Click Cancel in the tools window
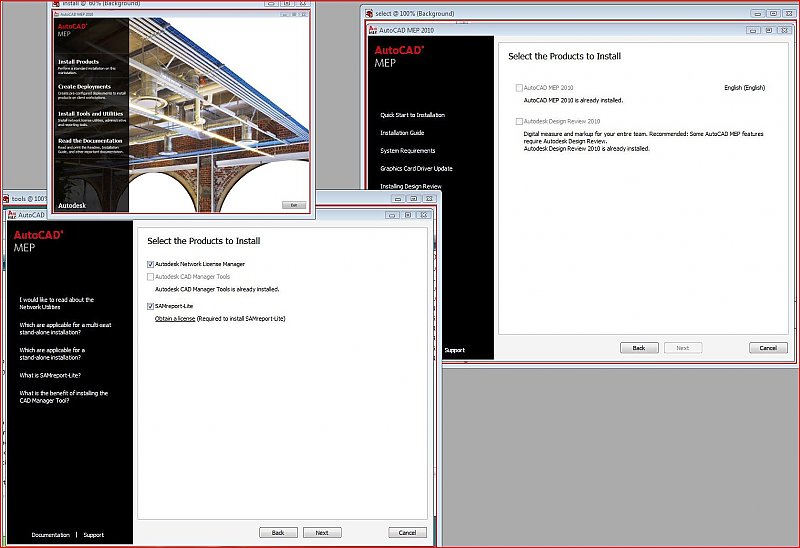 tap(407, 533)
